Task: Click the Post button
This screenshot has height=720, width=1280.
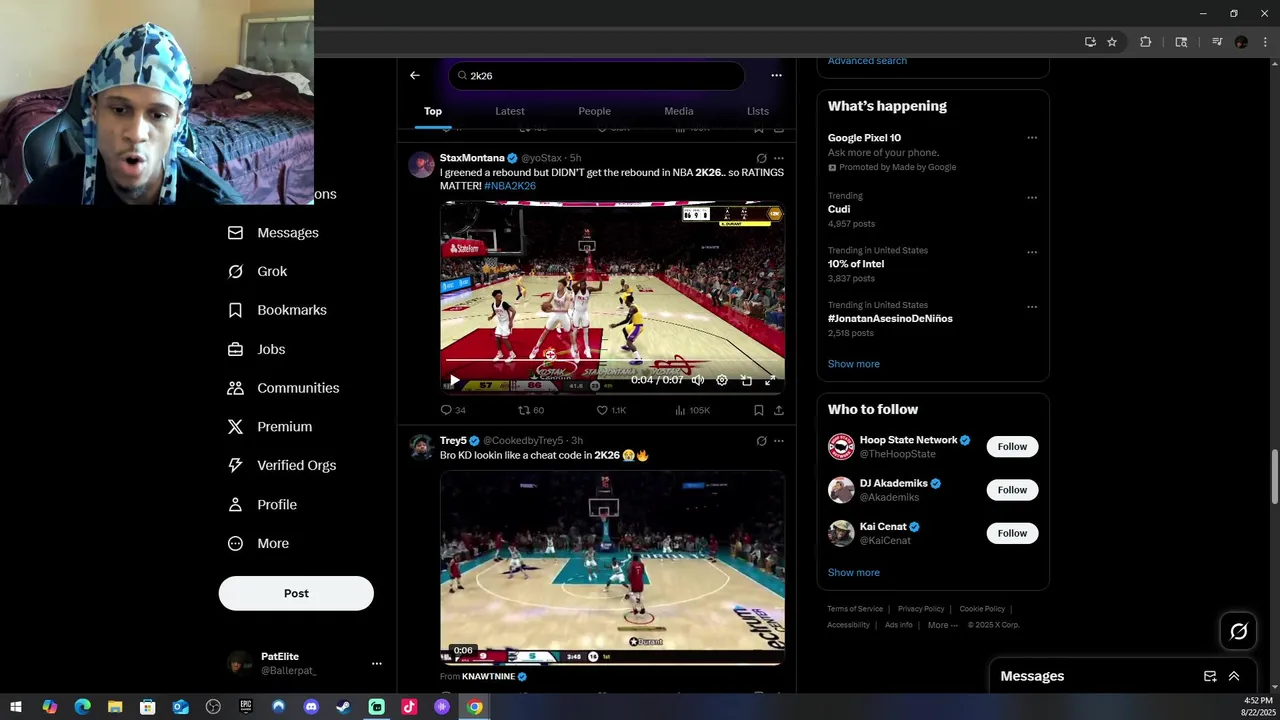Action: point(296,593)
